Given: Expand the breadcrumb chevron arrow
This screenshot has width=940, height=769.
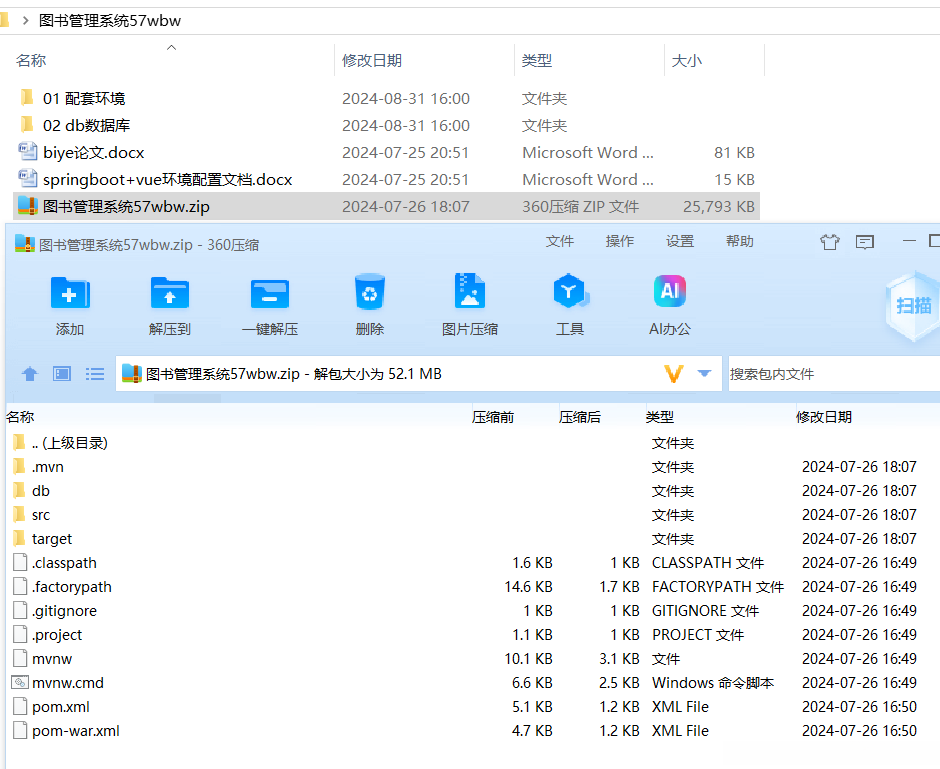Looking at the screenshot, I should click(x=25, y=20).
